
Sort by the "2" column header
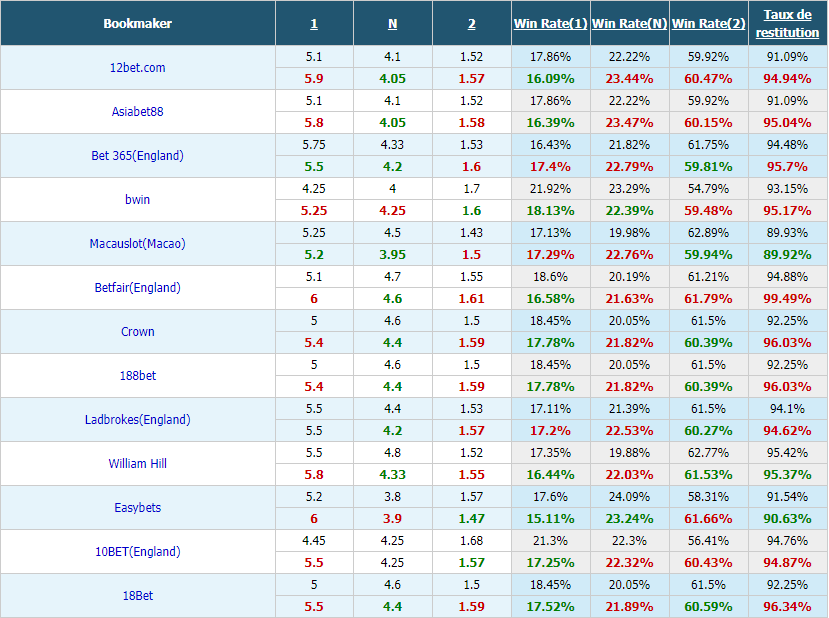(472, 24)
